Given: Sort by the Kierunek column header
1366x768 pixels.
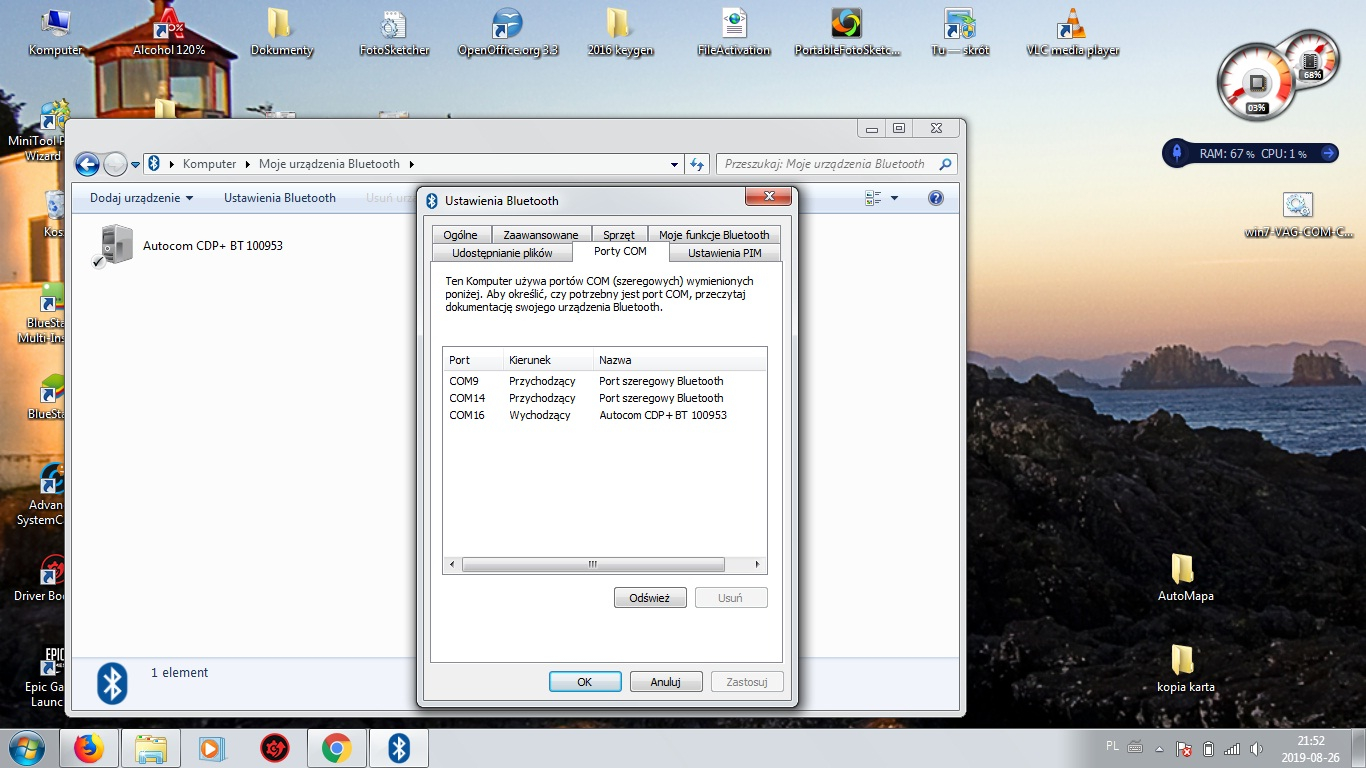Looking at the screenshot, I should point(548,360).
